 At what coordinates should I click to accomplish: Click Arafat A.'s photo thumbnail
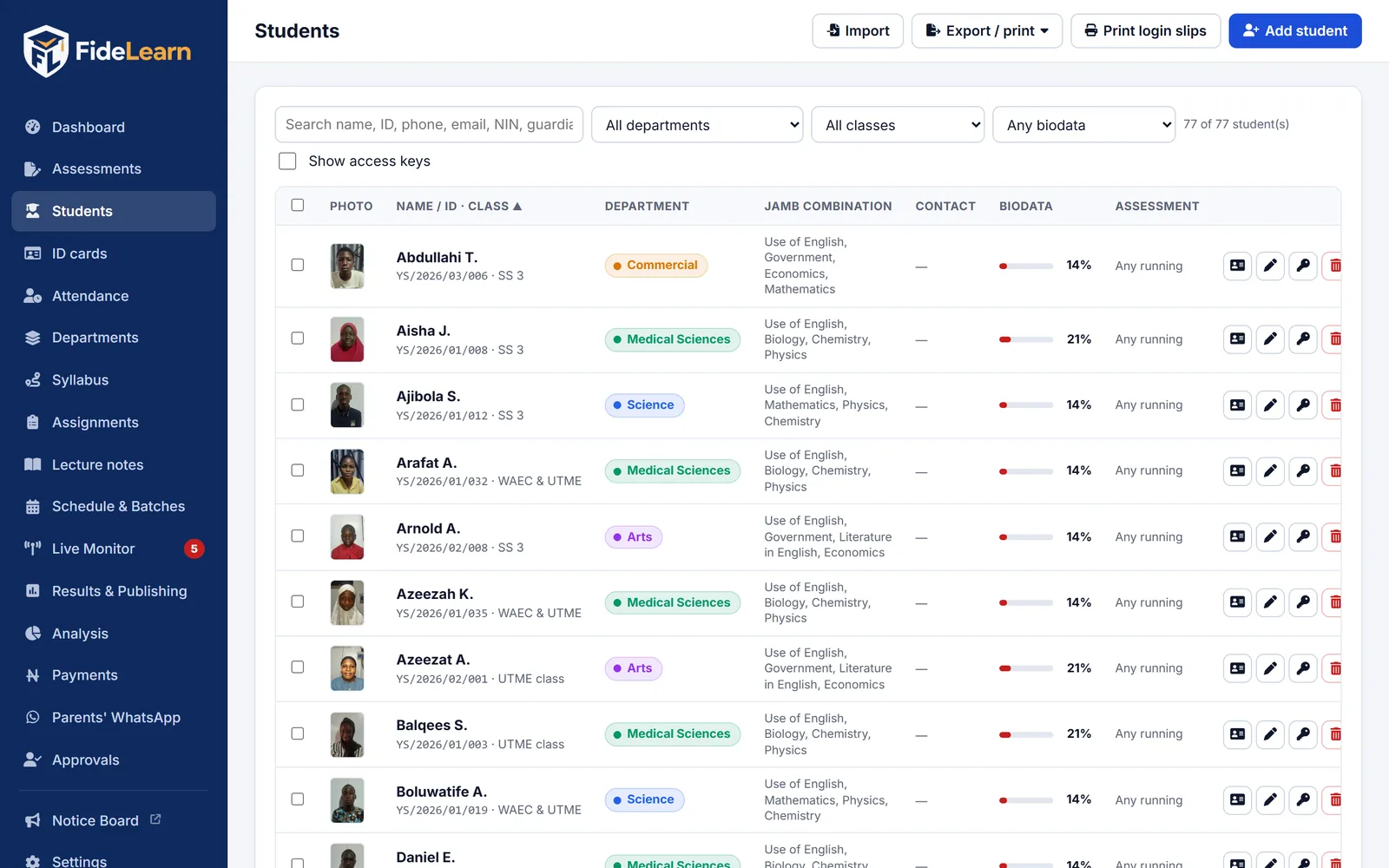(347, 471)
